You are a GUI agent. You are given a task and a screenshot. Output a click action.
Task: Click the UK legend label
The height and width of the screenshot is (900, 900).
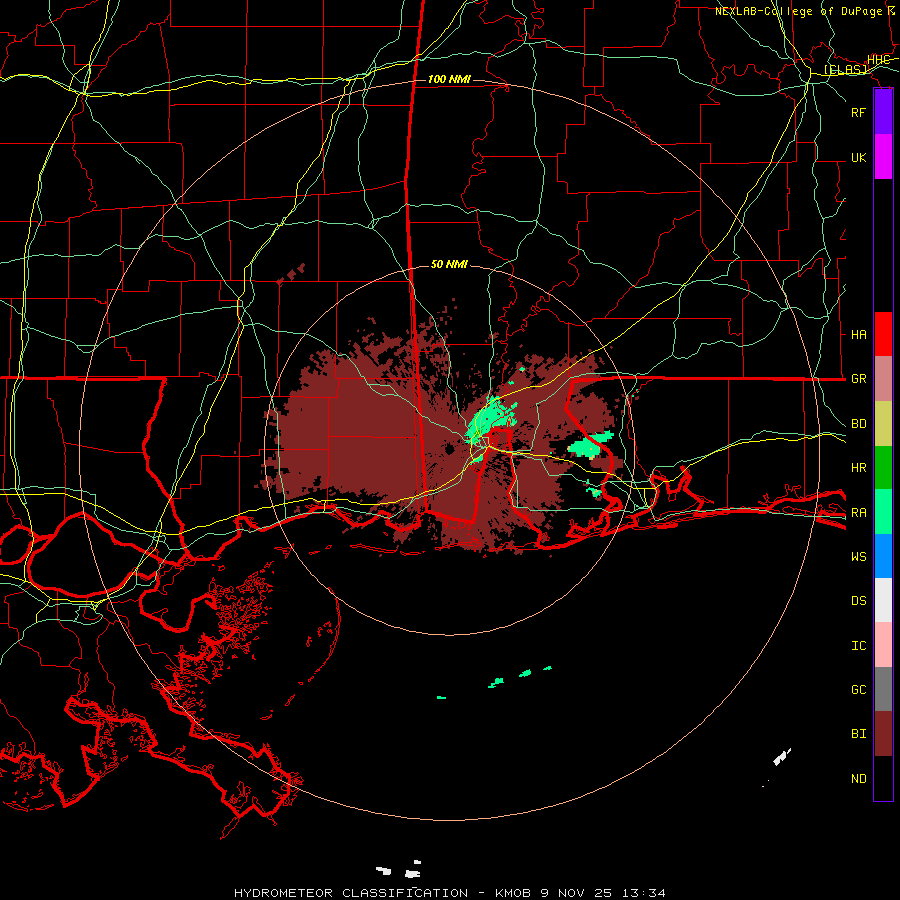pos(858,157)
